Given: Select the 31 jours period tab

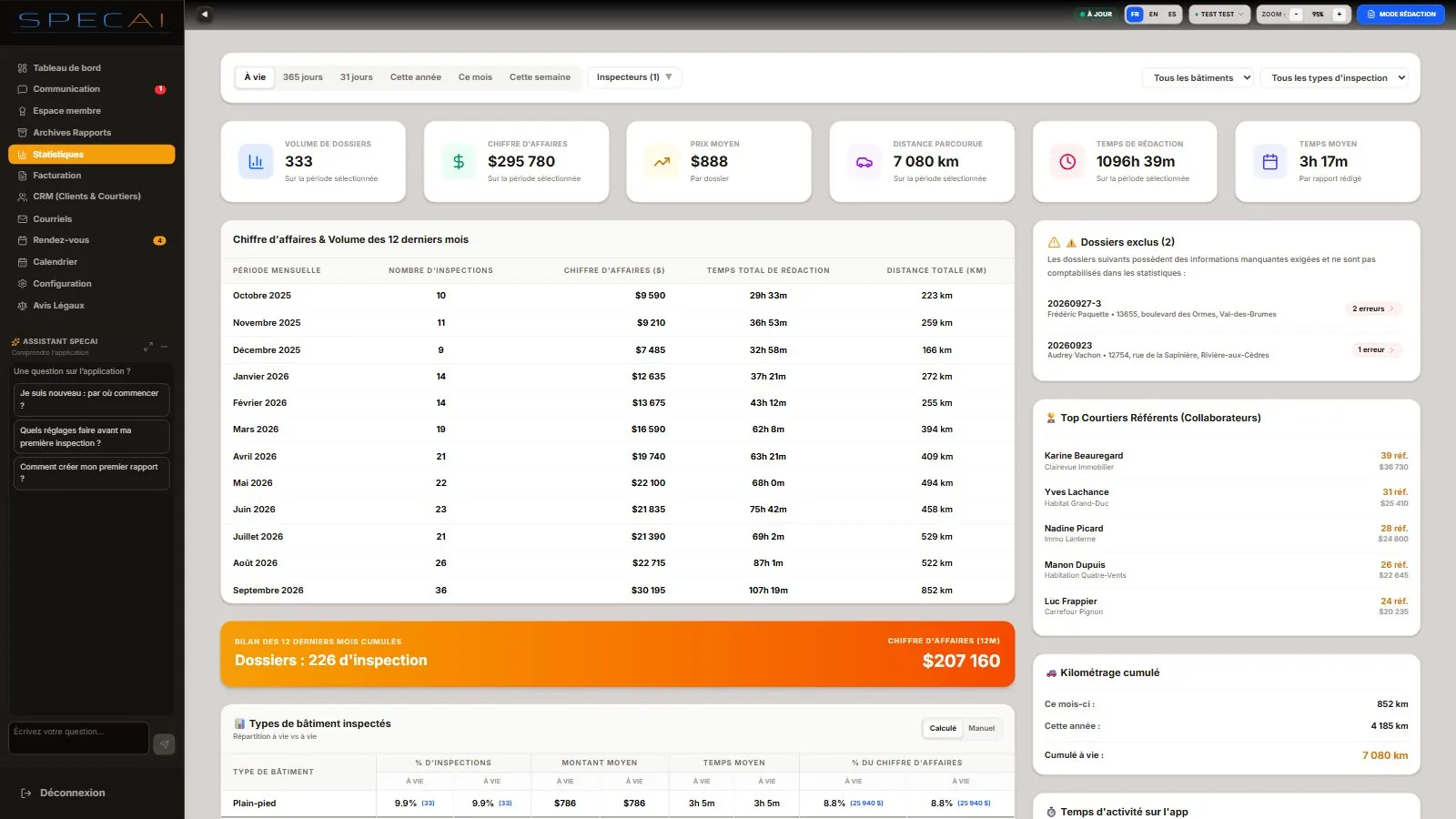Looking at the screenshot, I should coord(357,77).
